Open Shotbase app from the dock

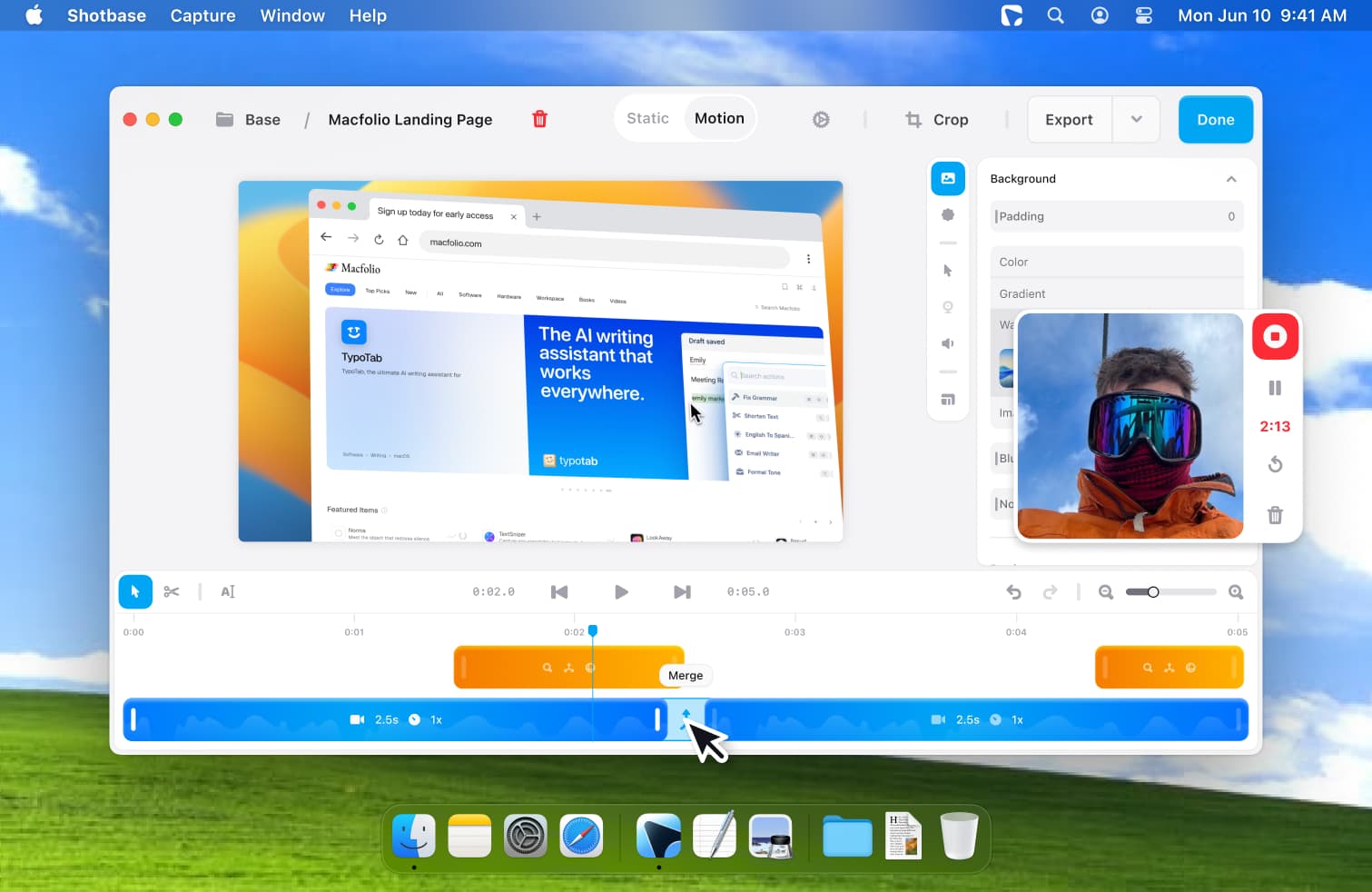[x=658, y=836]
